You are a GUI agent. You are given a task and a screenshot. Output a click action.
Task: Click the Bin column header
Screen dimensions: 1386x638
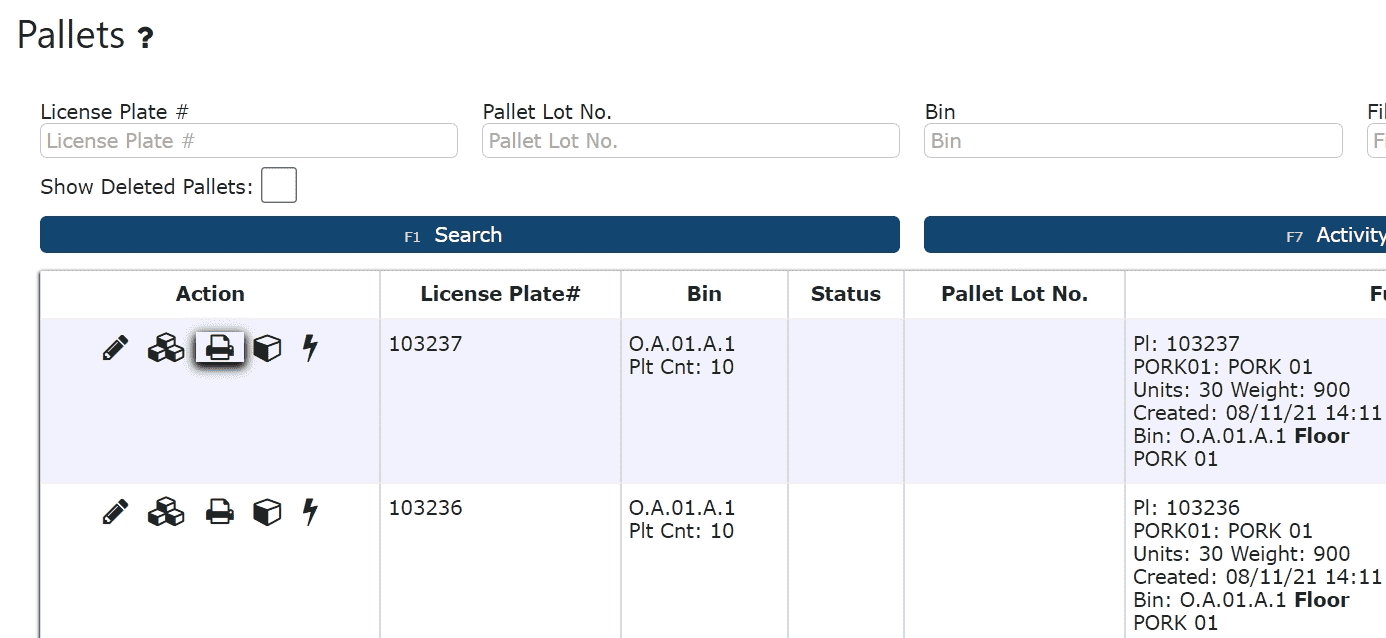pyautogui.click(x=704, y=294)
